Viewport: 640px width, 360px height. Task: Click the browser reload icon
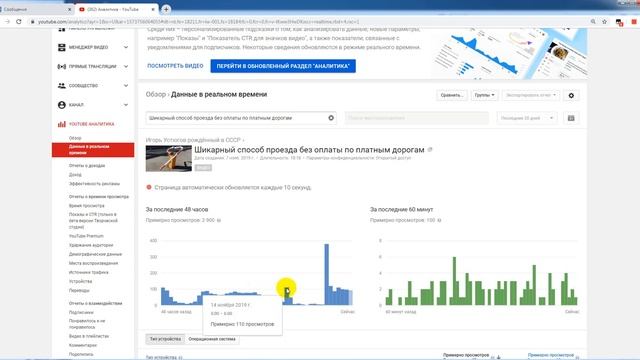tap(19, 22)
